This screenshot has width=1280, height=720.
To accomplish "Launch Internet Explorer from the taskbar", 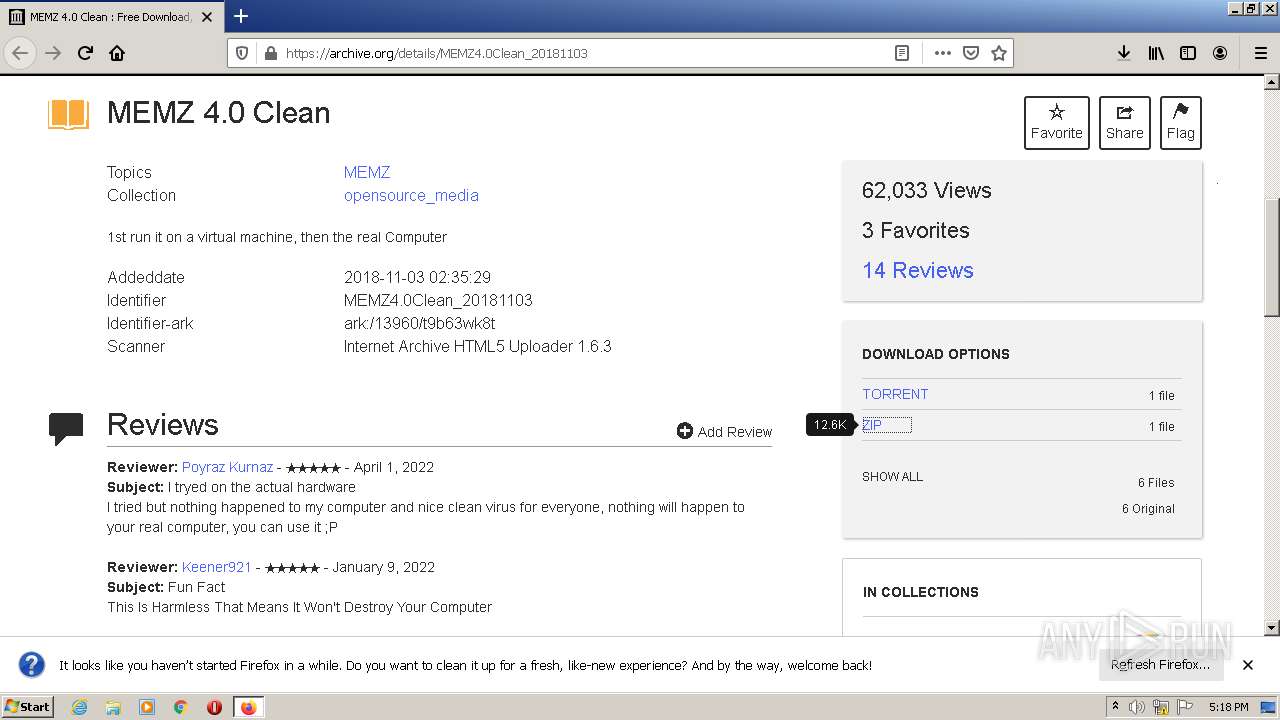I will (x=80, y=707).
